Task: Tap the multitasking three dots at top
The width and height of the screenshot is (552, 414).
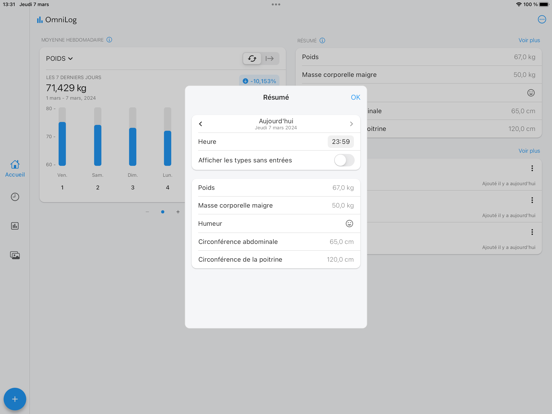Action: click(276, 5)
